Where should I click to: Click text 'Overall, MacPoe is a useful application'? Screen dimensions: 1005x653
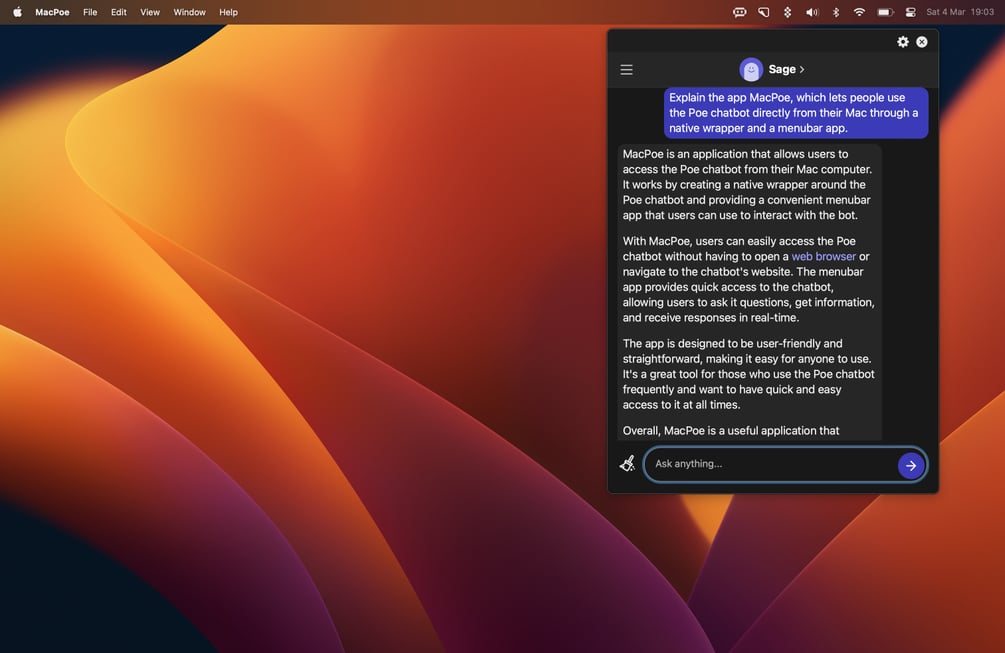click(731, 431)
